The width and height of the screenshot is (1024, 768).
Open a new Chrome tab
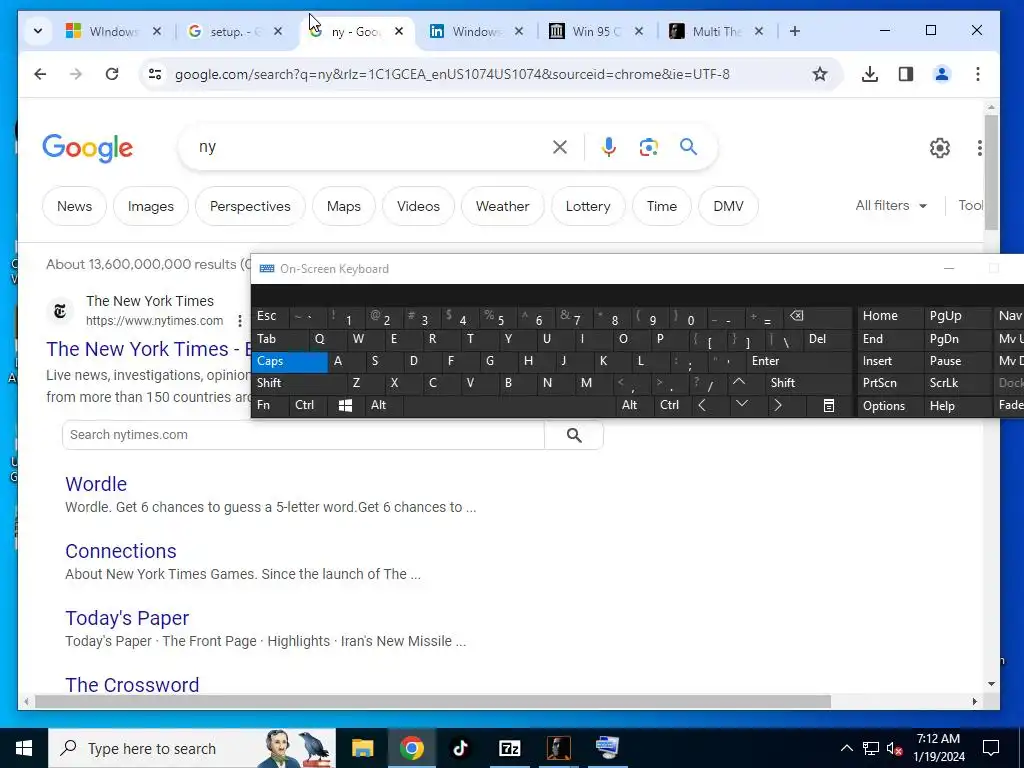pyautogui.click(x=794, y=31)
